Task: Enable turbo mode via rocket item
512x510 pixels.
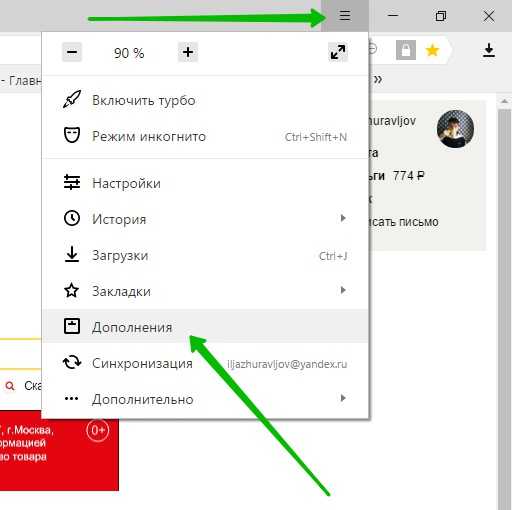Action: [x=205, y=100]
